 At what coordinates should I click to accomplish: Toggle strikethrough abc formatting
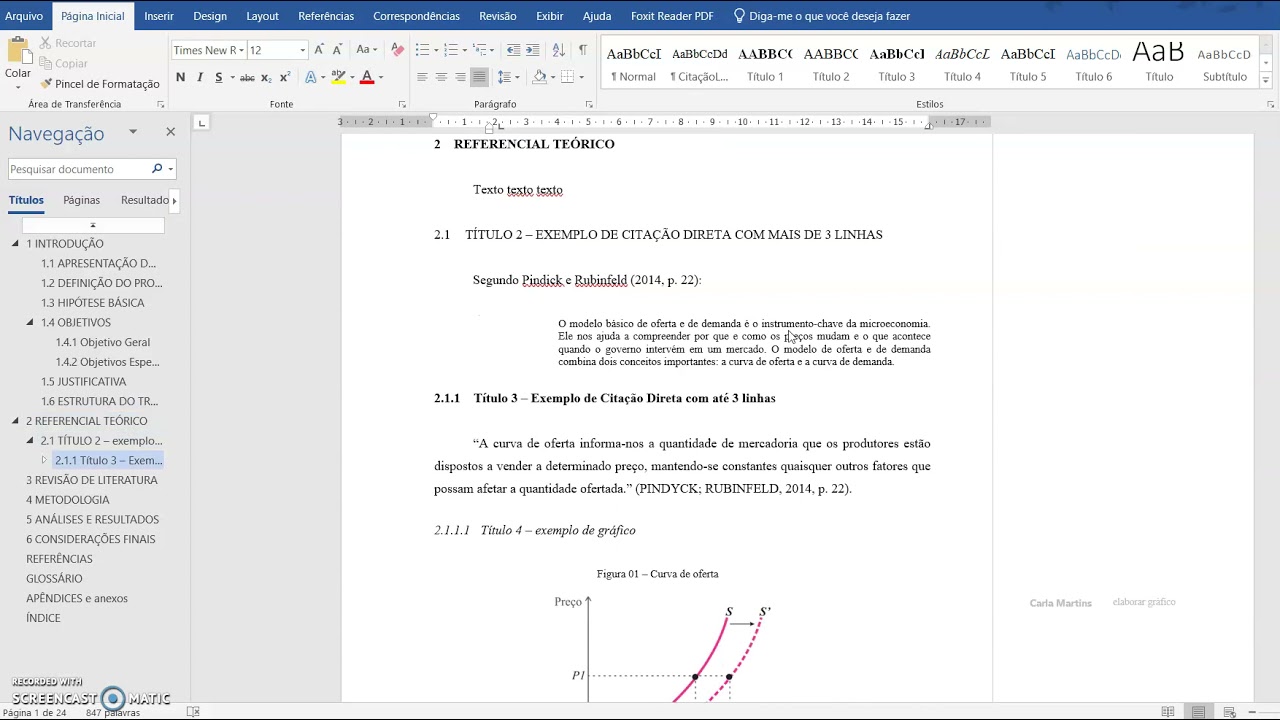pos(247,77)
